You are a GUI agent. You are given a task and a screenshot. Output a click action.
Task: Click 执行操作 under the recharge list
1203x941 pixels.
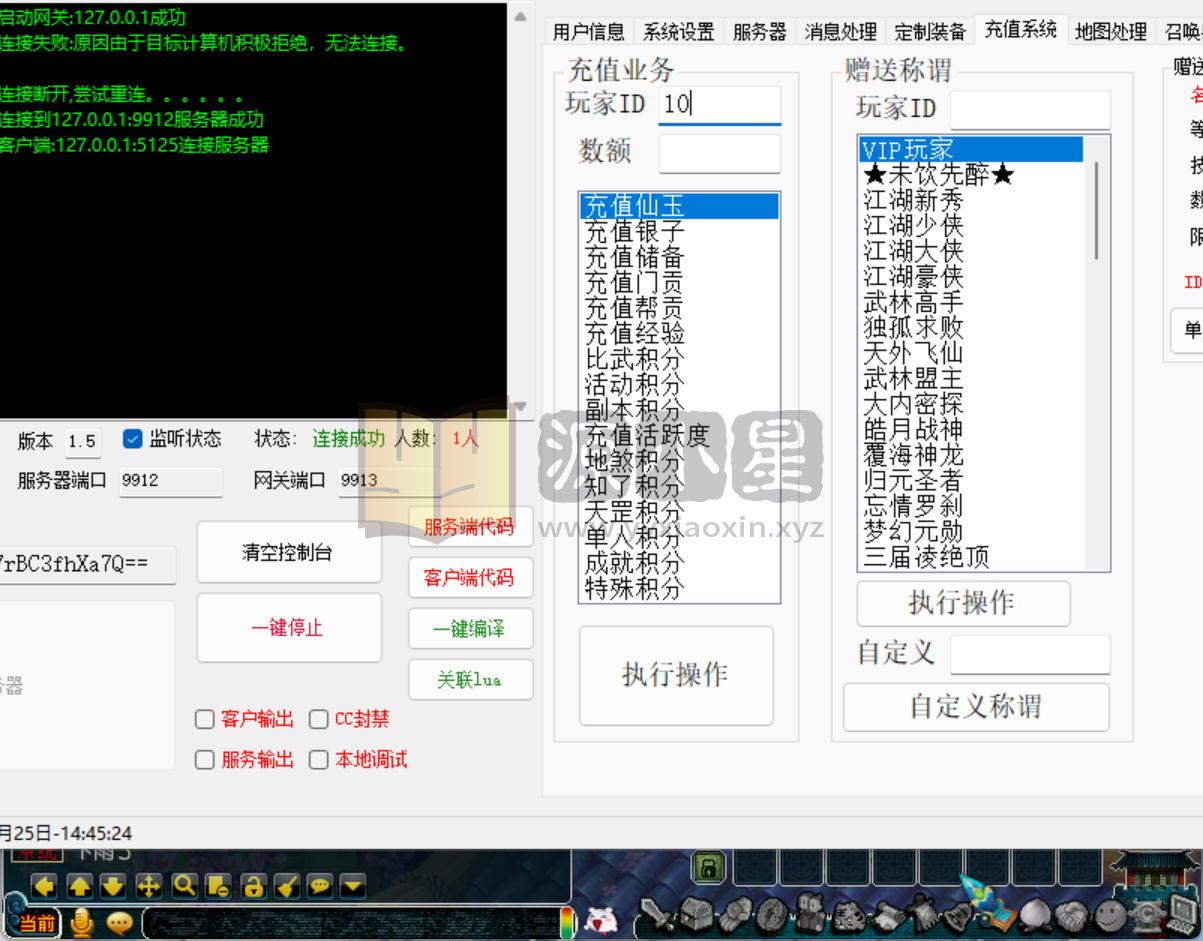[x=676, y=674]
